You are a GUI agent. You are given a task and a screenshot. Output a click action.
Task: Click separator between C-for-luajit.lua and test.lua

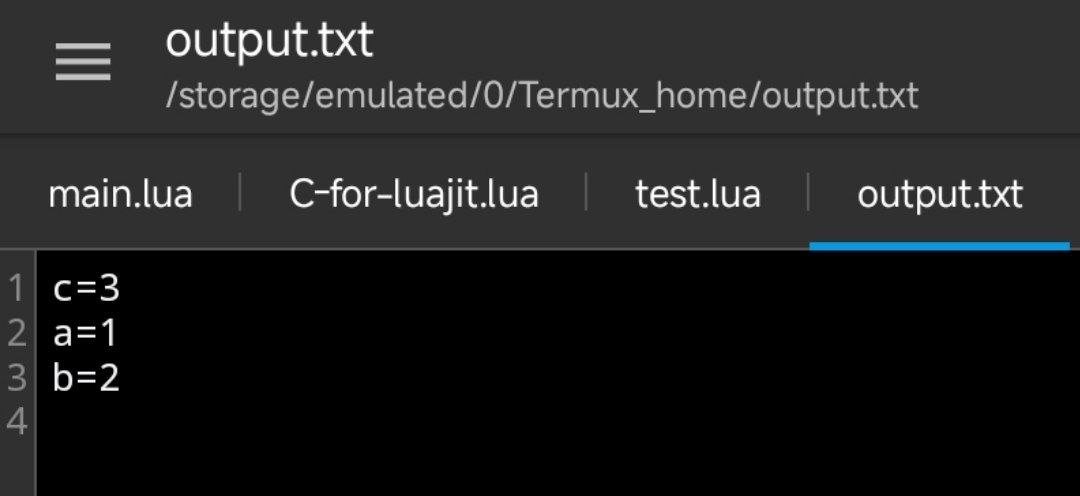586,194
